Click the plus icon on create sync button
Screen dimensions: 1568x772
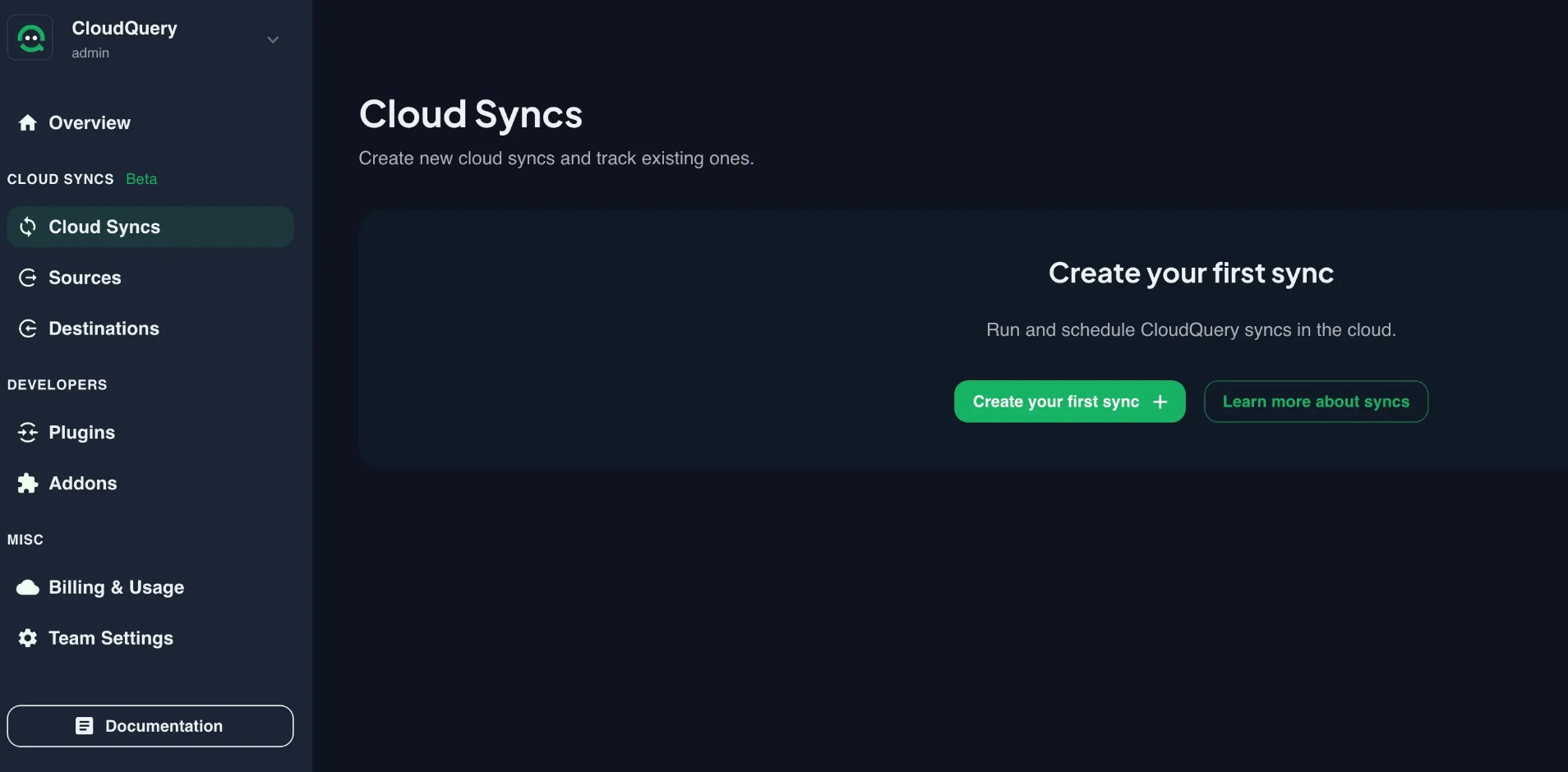[1160, 402]
